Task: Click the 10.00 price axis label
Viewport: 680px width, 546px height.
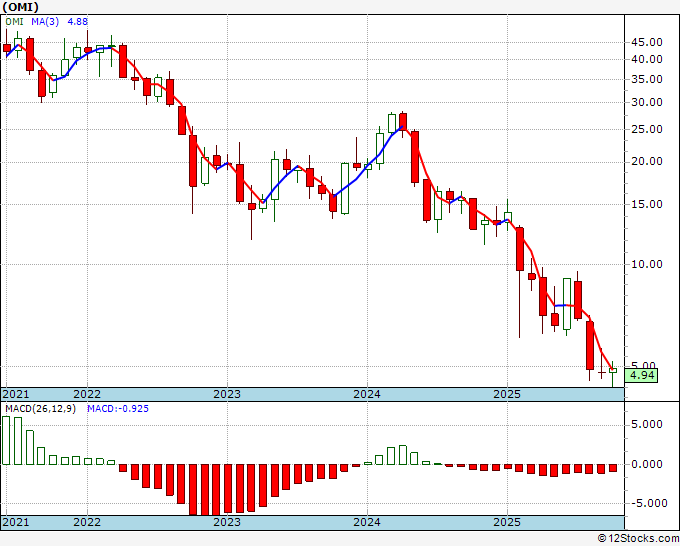Action: tap(647, 264)
